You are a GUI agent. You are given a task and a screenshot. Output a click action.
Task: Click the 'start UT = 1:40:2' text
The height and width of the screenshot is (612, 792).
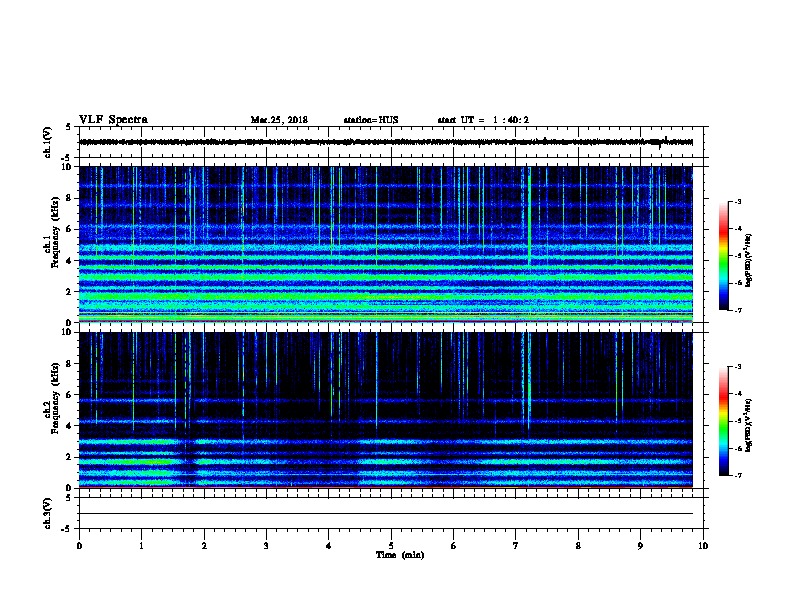[483, 120]
